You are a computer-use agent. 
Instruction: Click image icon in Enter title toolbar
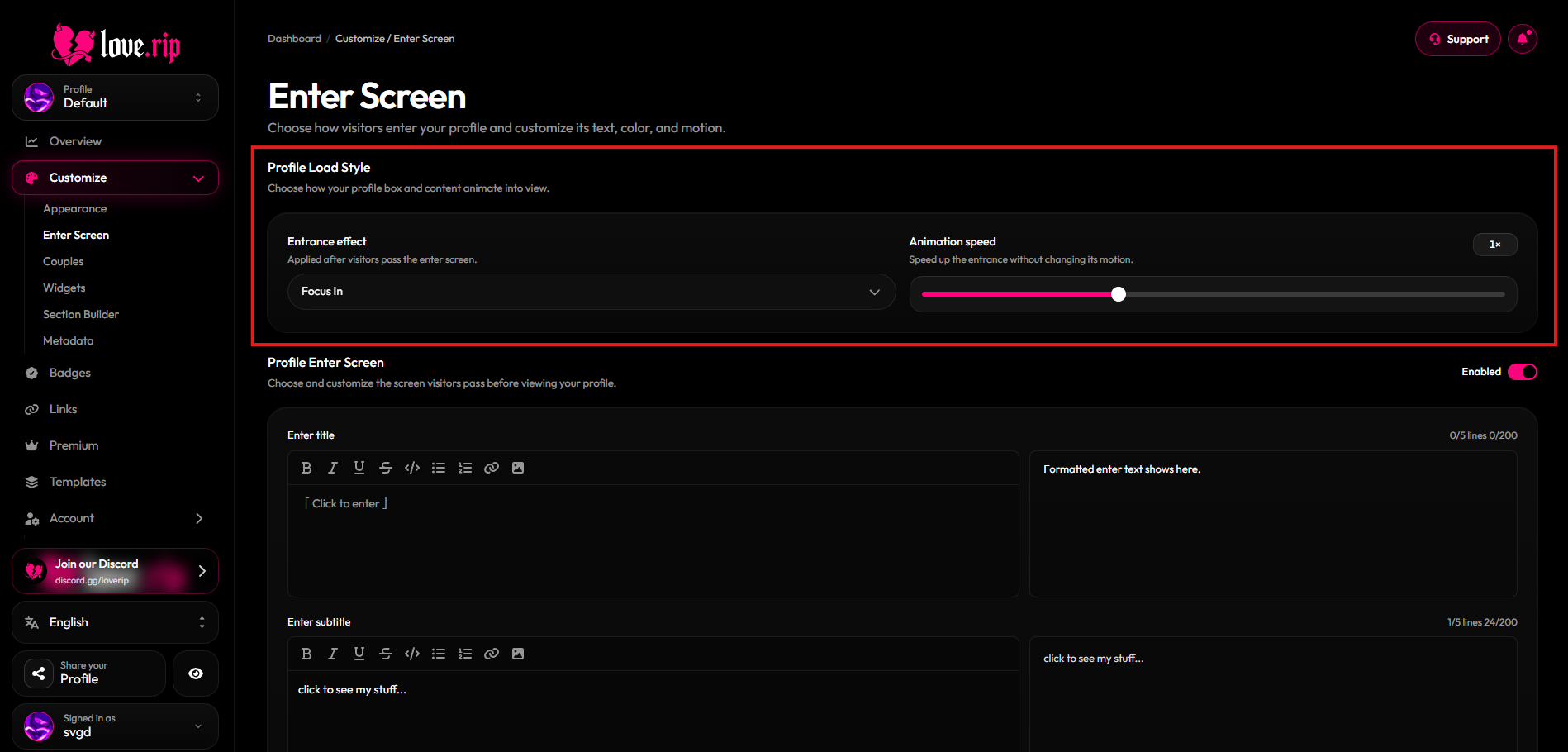point(518,468)
